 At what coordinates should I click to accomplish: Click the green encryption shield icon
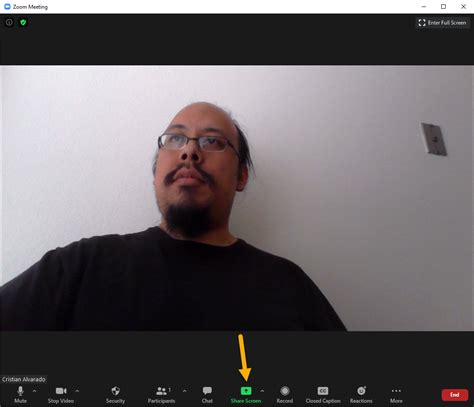coord(23,22)
